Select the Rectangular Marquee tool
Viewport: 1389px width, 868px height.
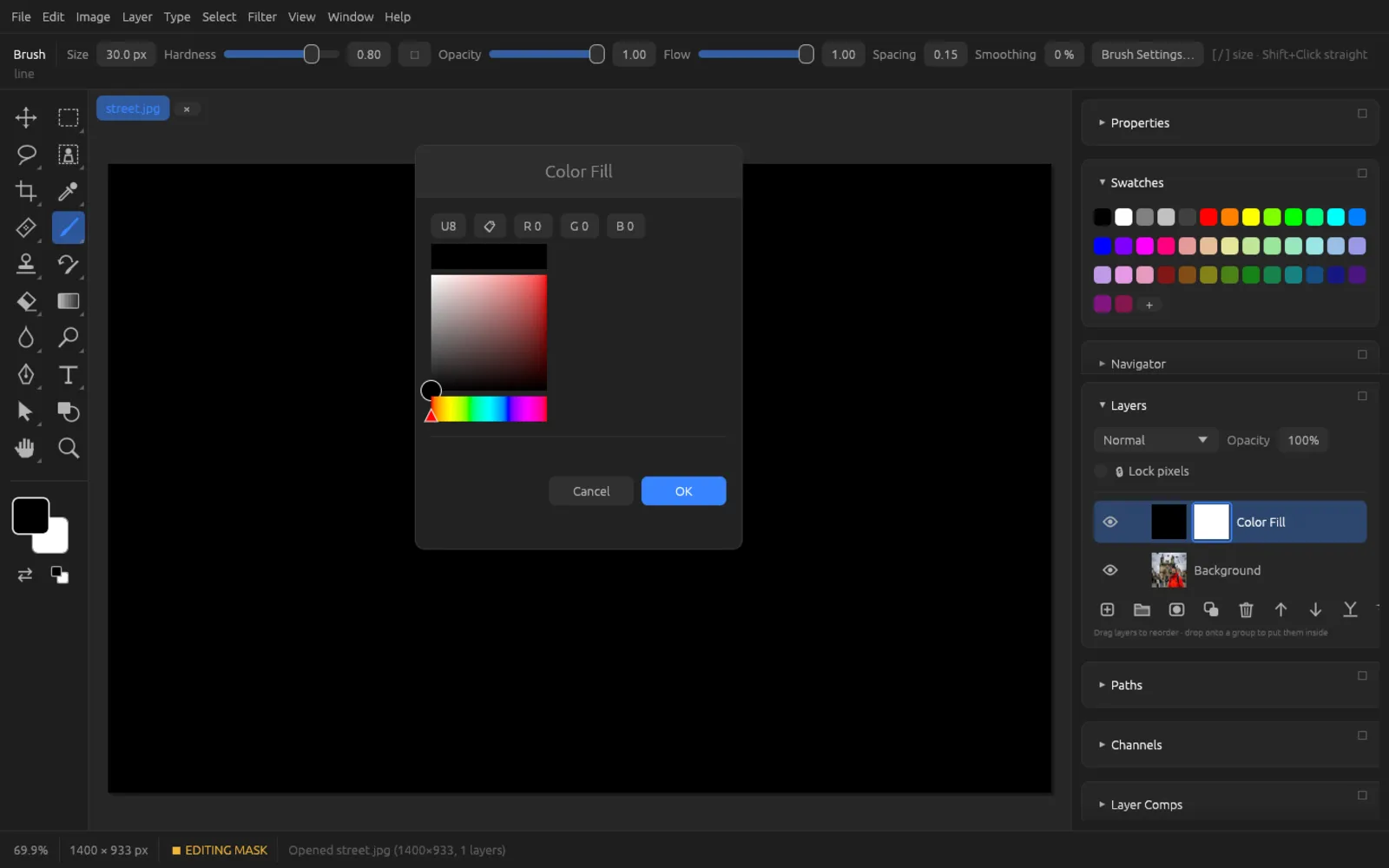click(68, 117)
